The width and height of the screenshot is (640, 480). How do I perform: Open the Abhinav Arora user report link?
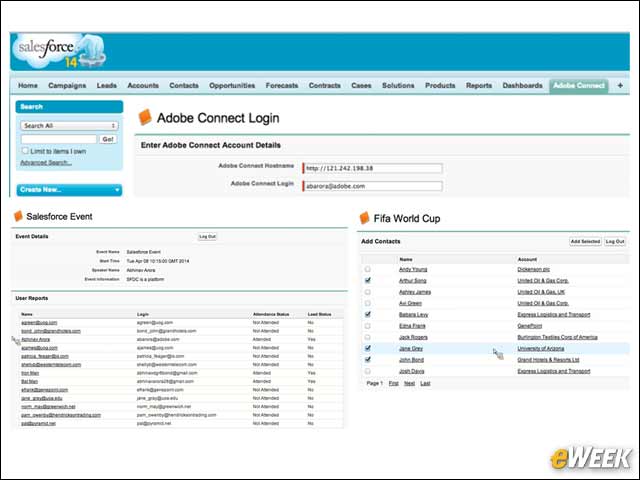36,339
